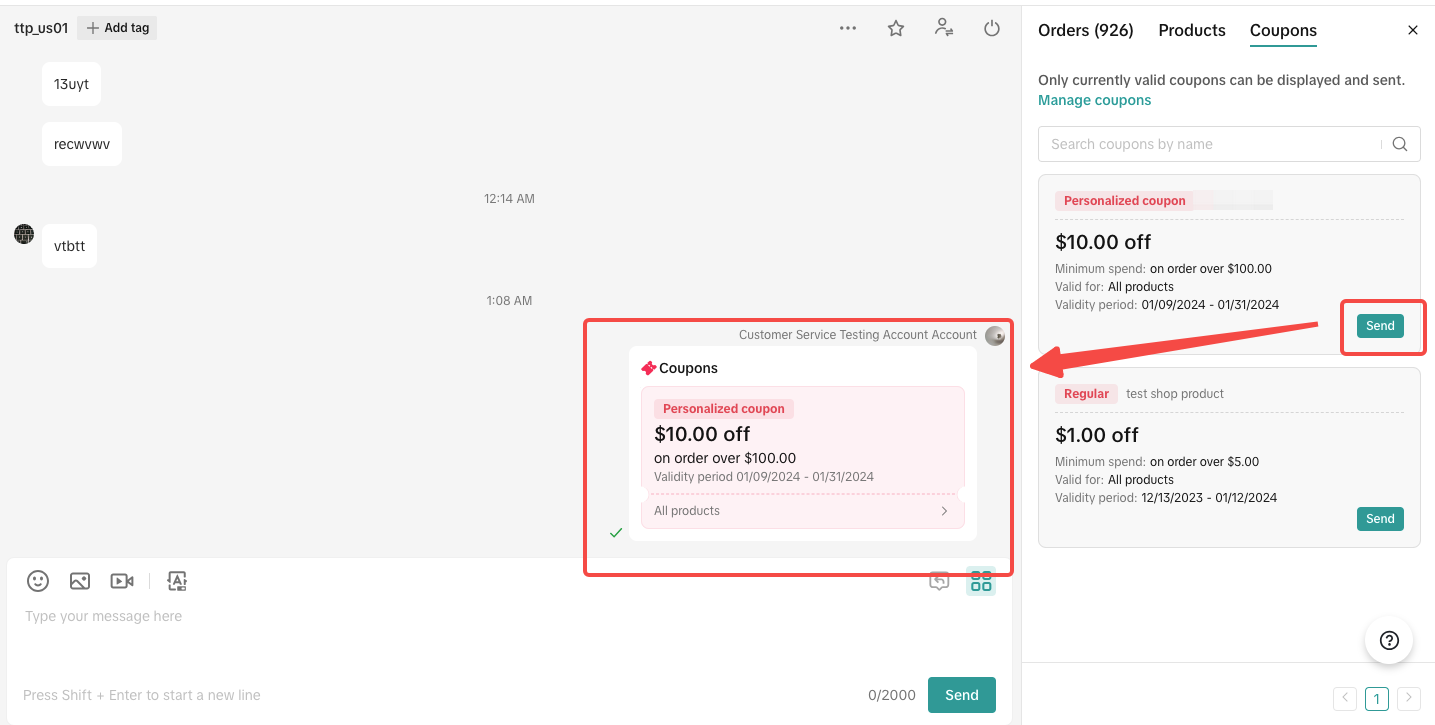Image resolution: width=1435 pixels, height=725 pixels.
Task: Attach a video to the message
Action: tap(122, 581)
